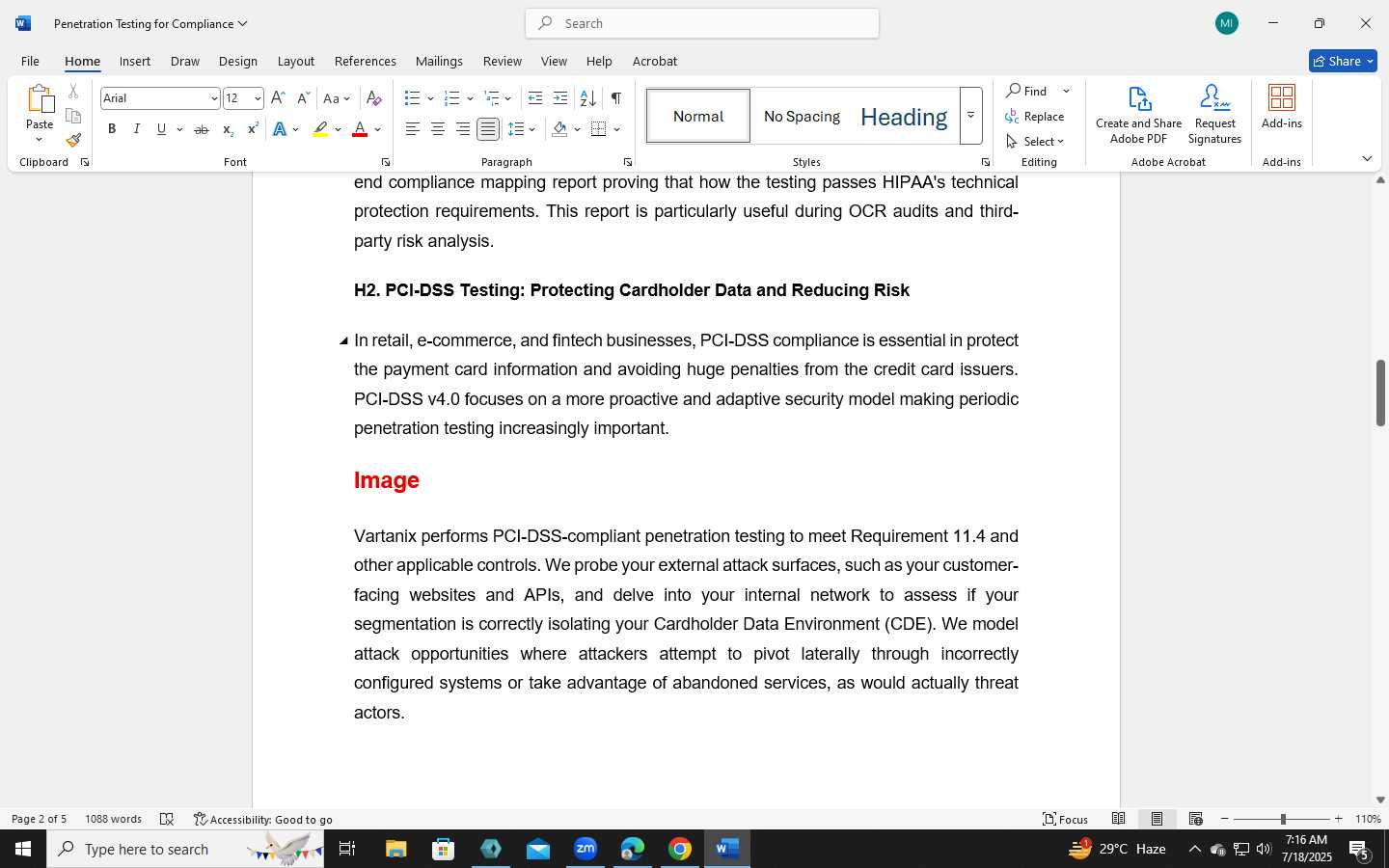Open the spelling proofing status icon
The image size is (1389, 868).
point(167,819)
